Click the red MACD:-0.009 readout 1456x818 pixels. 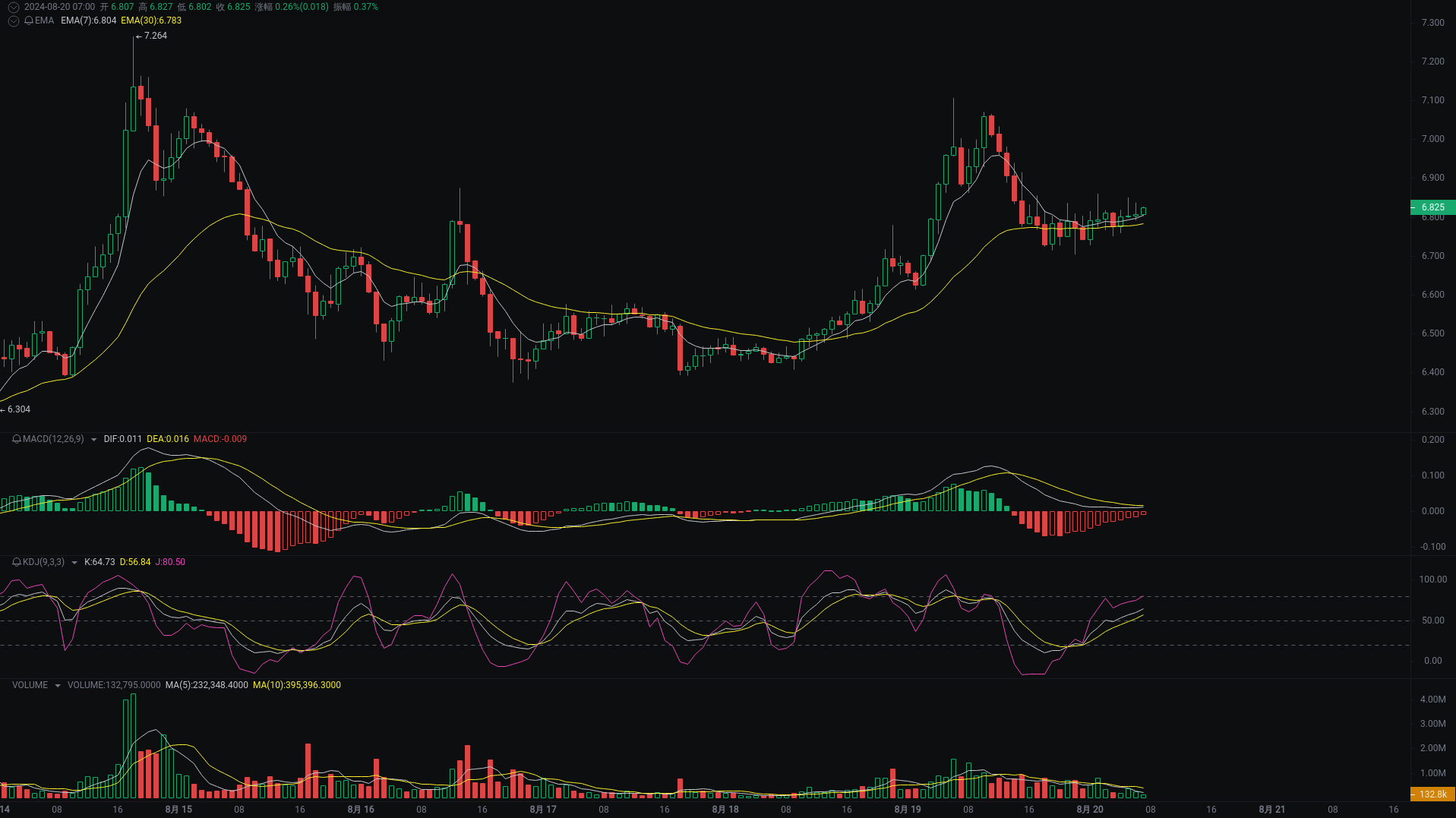[220, 439]
